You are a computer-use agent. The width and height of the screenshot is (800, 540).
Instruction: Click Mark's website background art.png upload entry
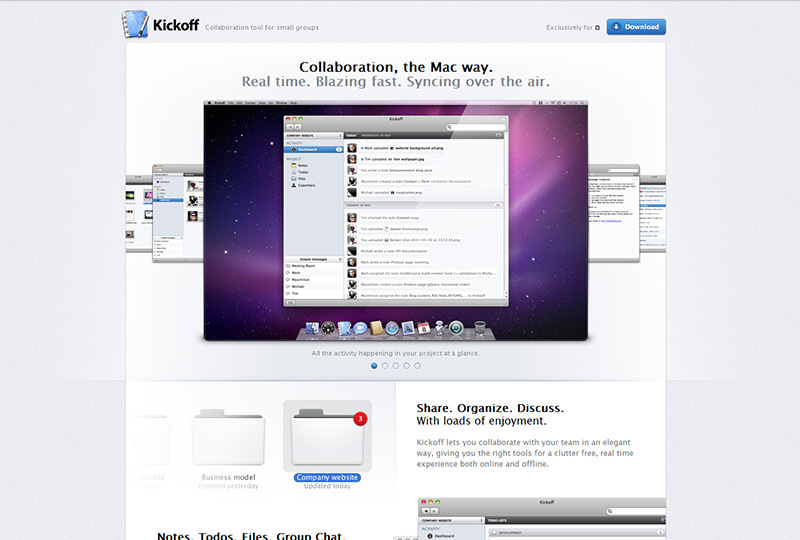click(x=402, y=148)
